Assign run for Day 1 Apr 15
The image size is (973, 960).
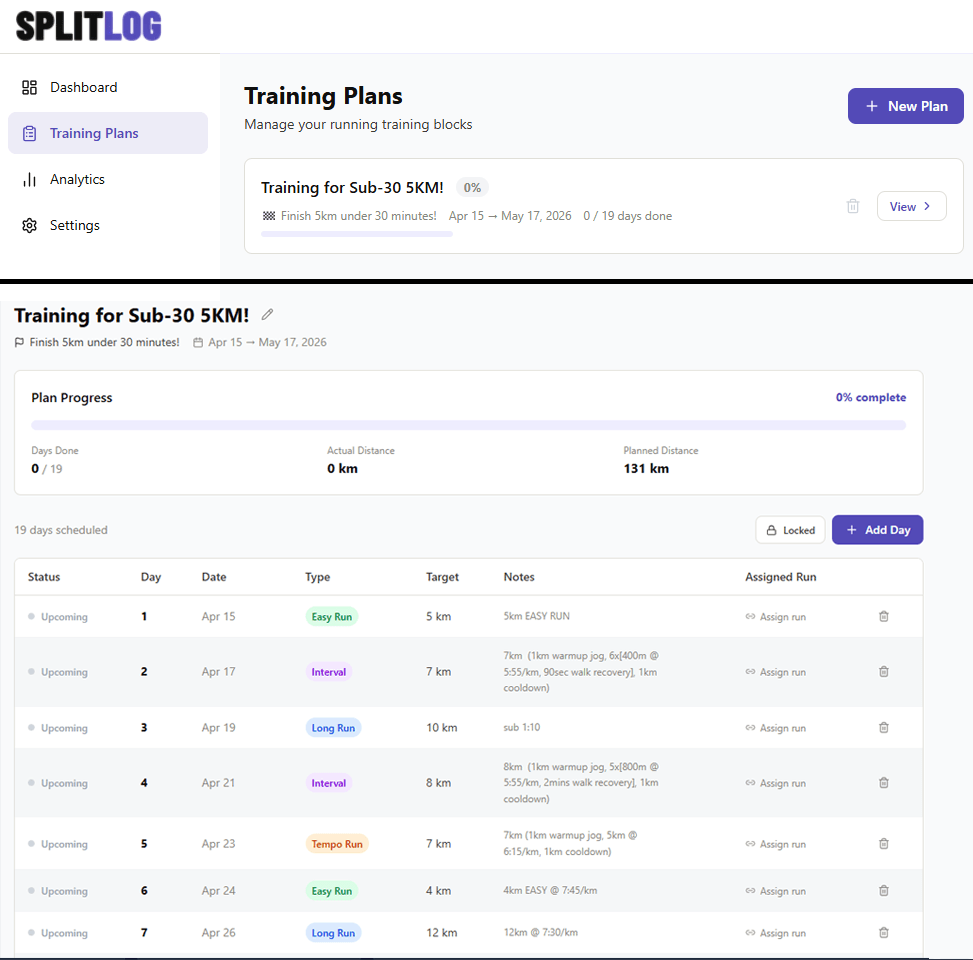pyautogui.click(x=776, y=617)
